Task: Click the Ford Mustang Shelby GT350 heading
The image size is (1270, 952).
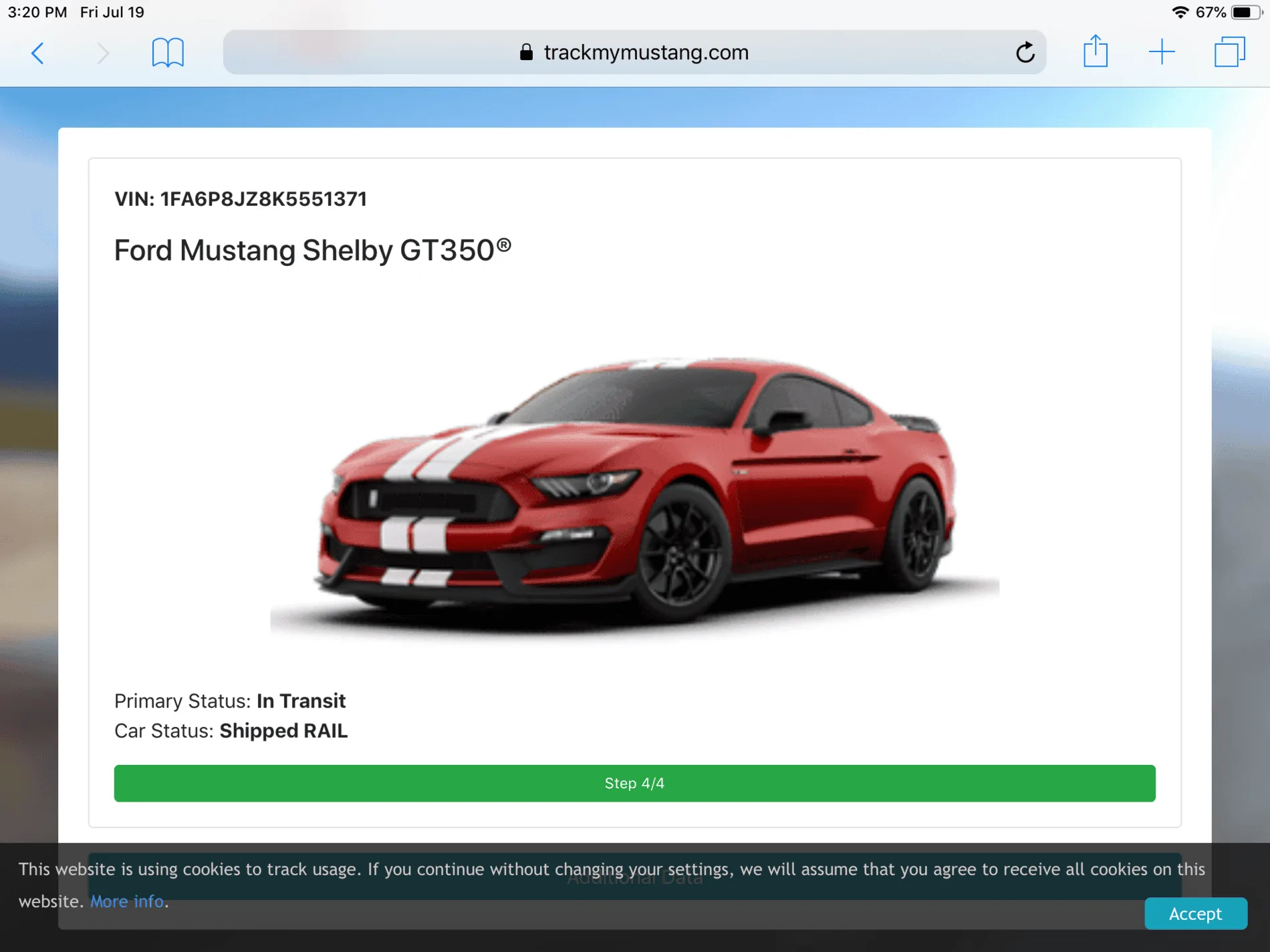Action: pyautogui.click(x=313, y=251)
